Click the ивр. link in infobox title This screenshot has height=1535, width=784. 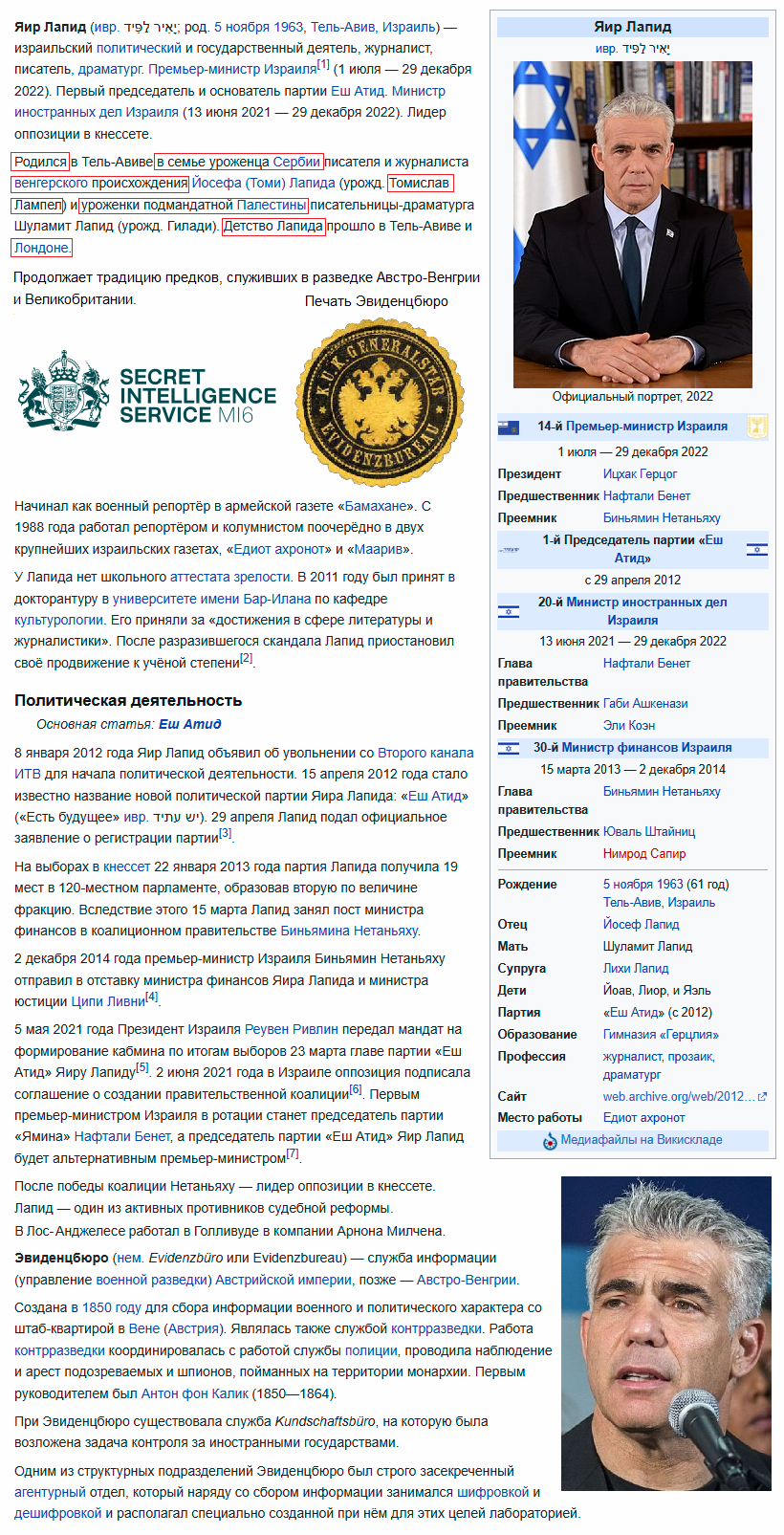[606, 48]
